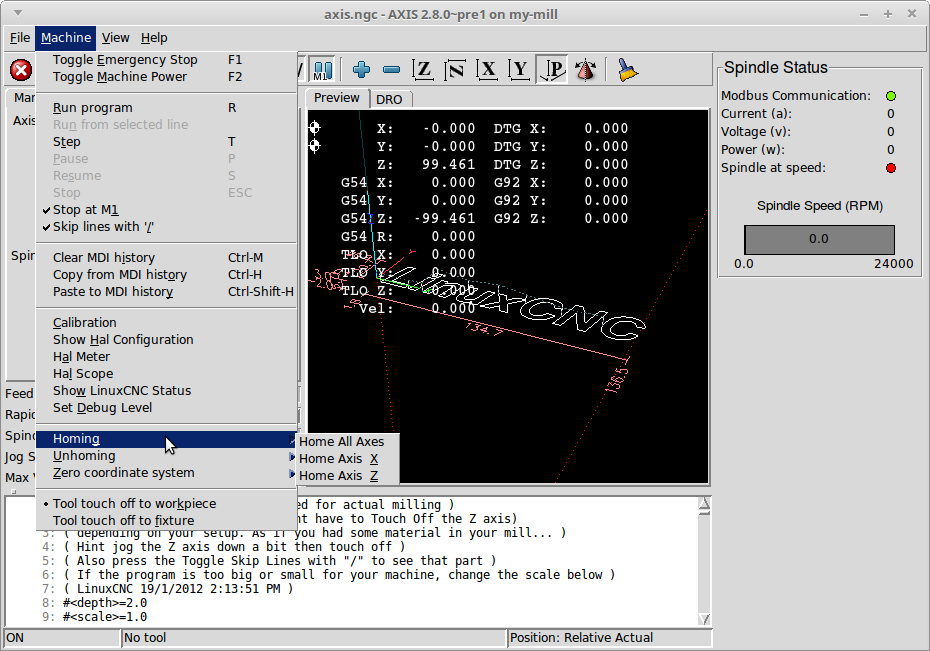The image size is (930, 651).
Task: Switch to side X view icon
Action: point(487,70)
